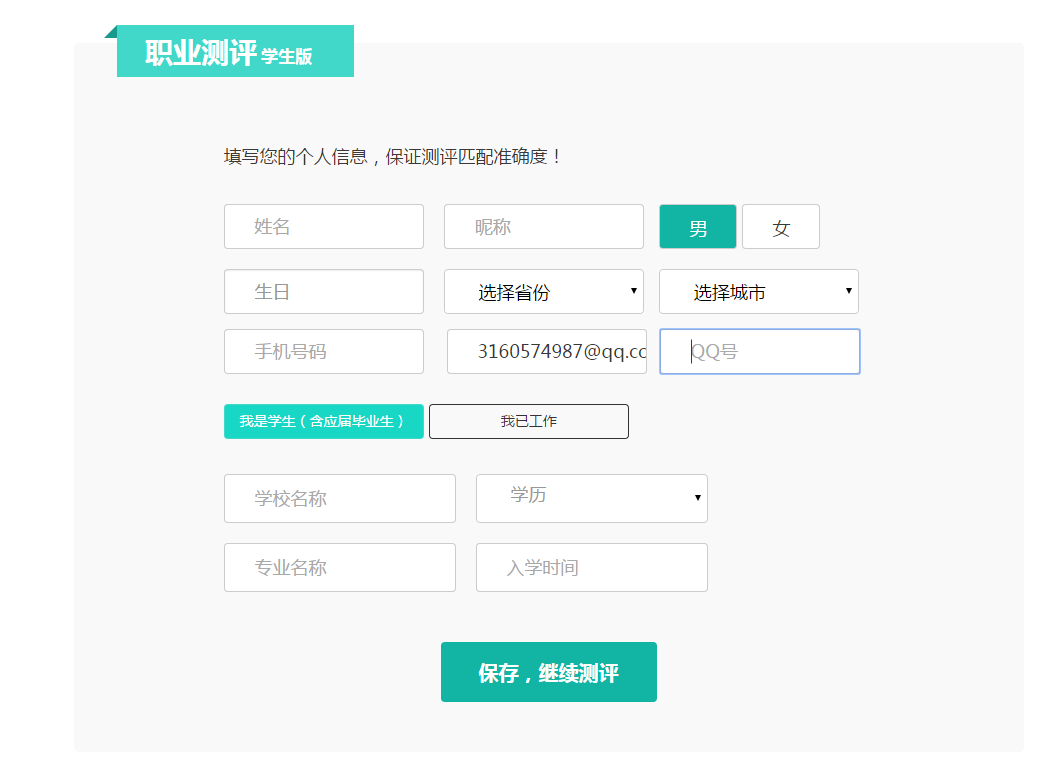
Task: Click the 生日 birthday field
Action: [x=324, y=292]
